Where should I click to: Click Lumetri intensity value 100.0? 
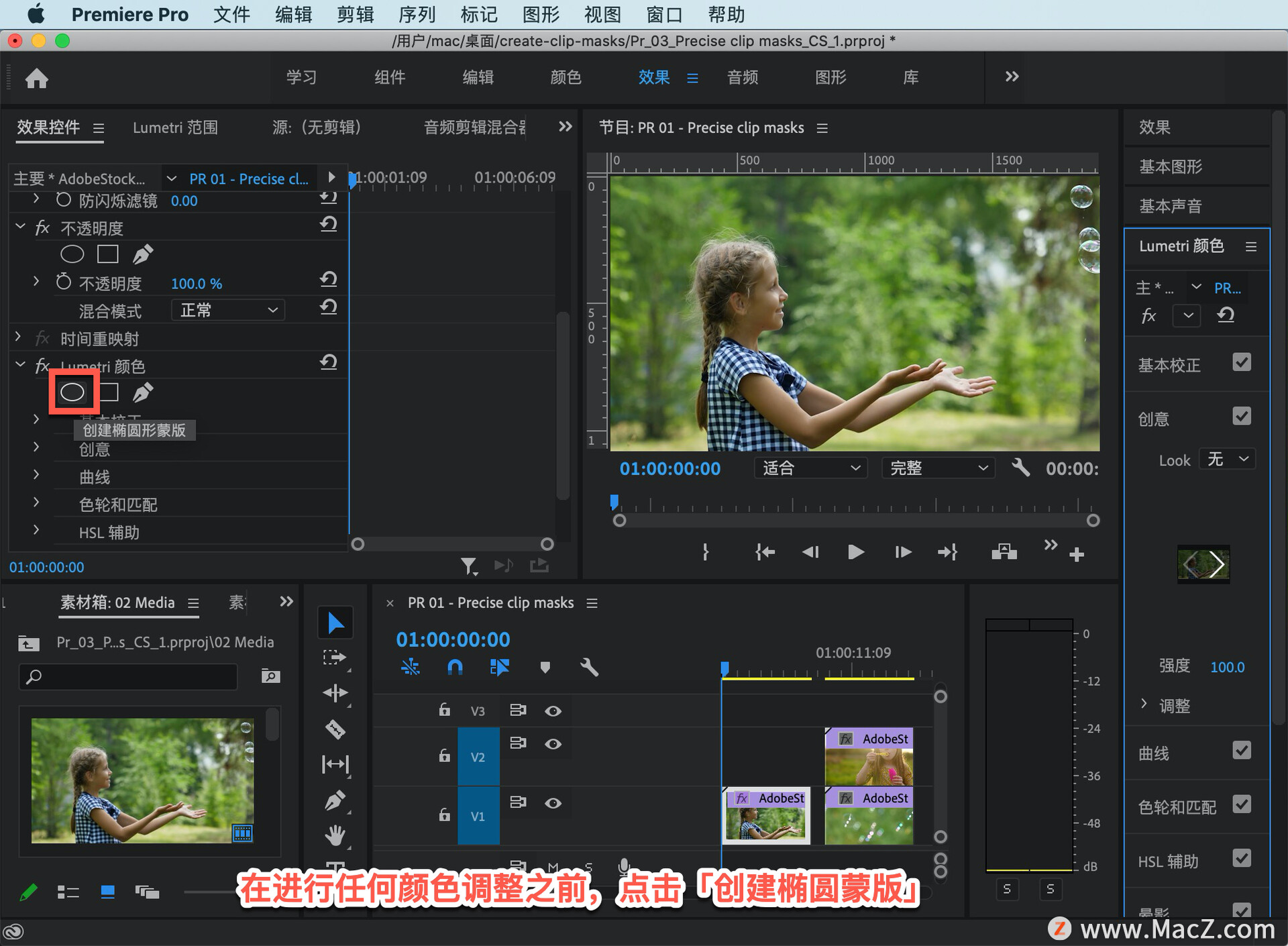coord(1227,667)
